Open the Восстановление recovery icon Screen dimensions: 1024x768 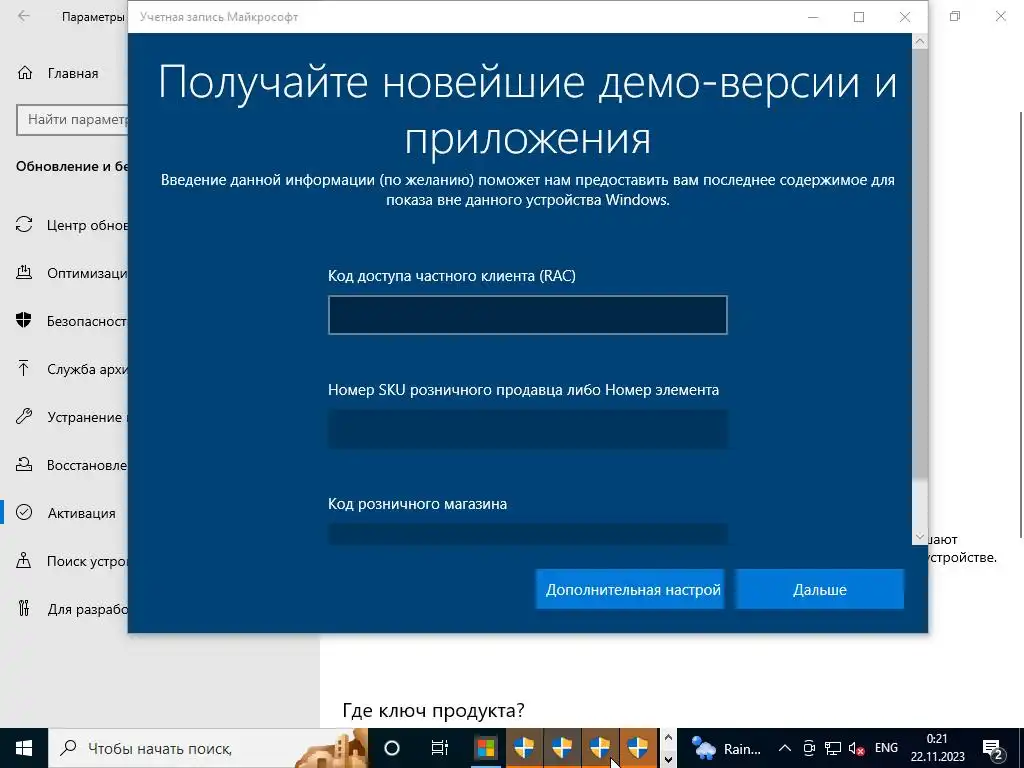click(24, 464)
